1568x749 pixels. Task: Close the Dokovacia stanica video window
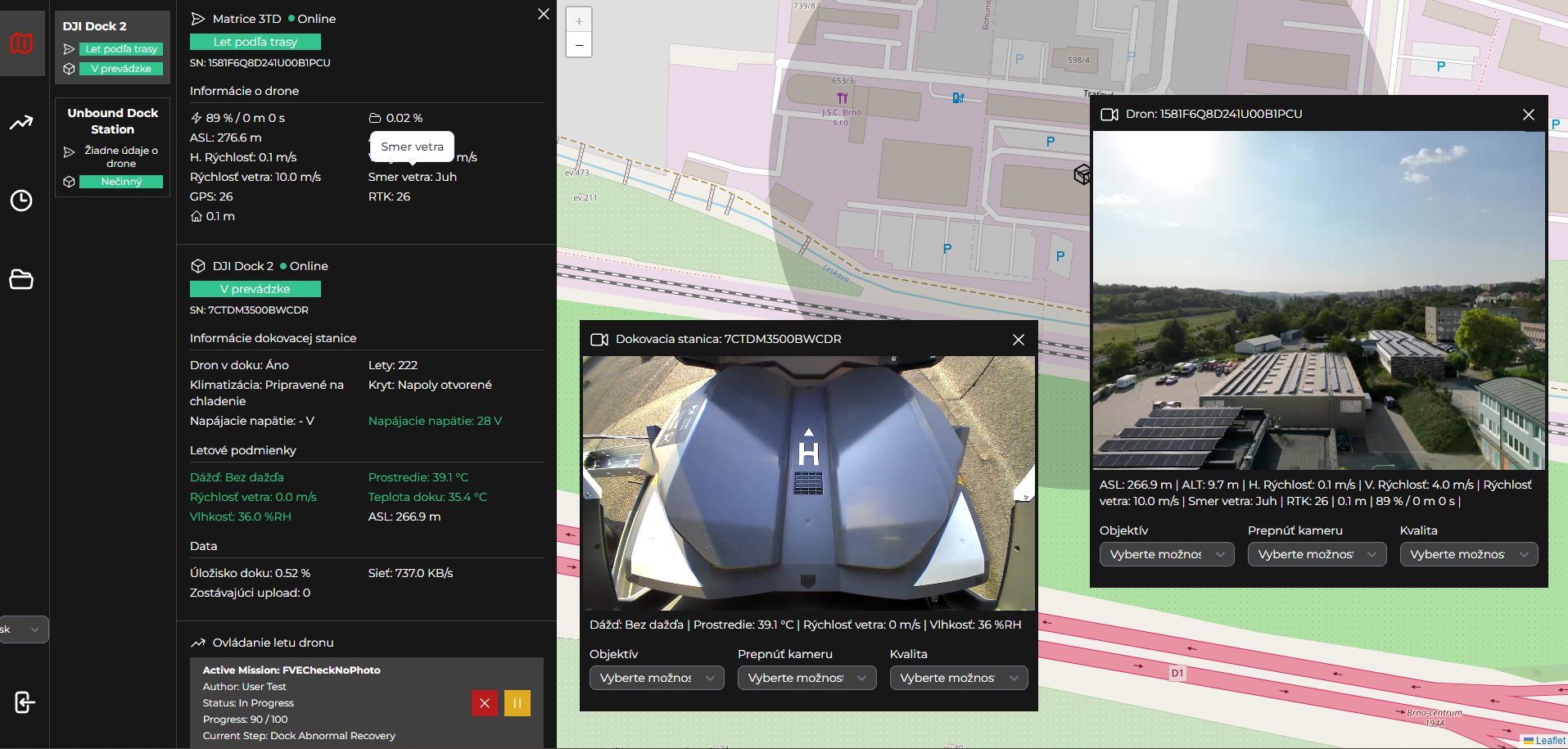1019,340
